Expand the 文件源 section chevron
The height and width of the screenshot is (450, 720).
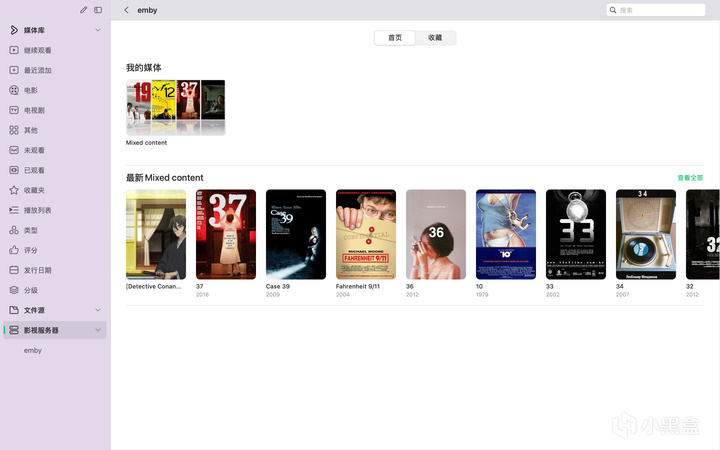[98, 310]
